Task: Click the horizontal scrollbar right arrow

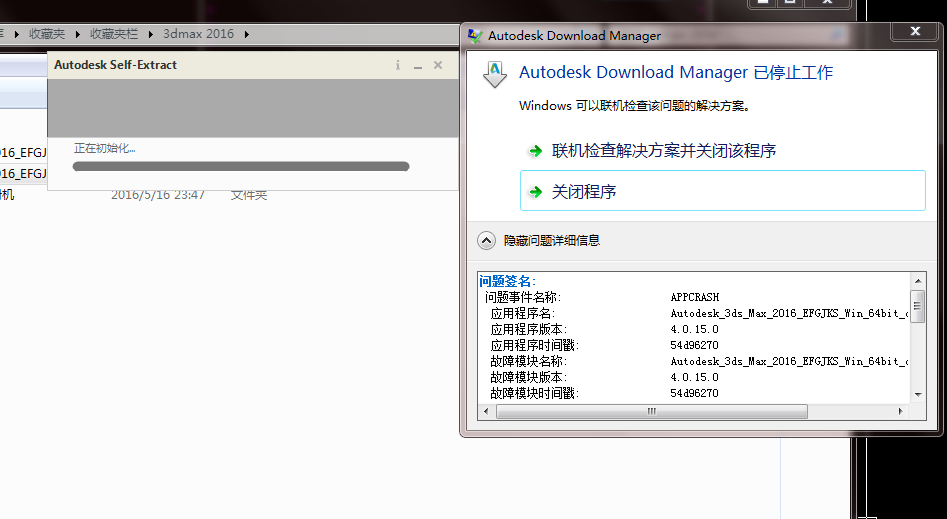Action: tap(900, 411)
